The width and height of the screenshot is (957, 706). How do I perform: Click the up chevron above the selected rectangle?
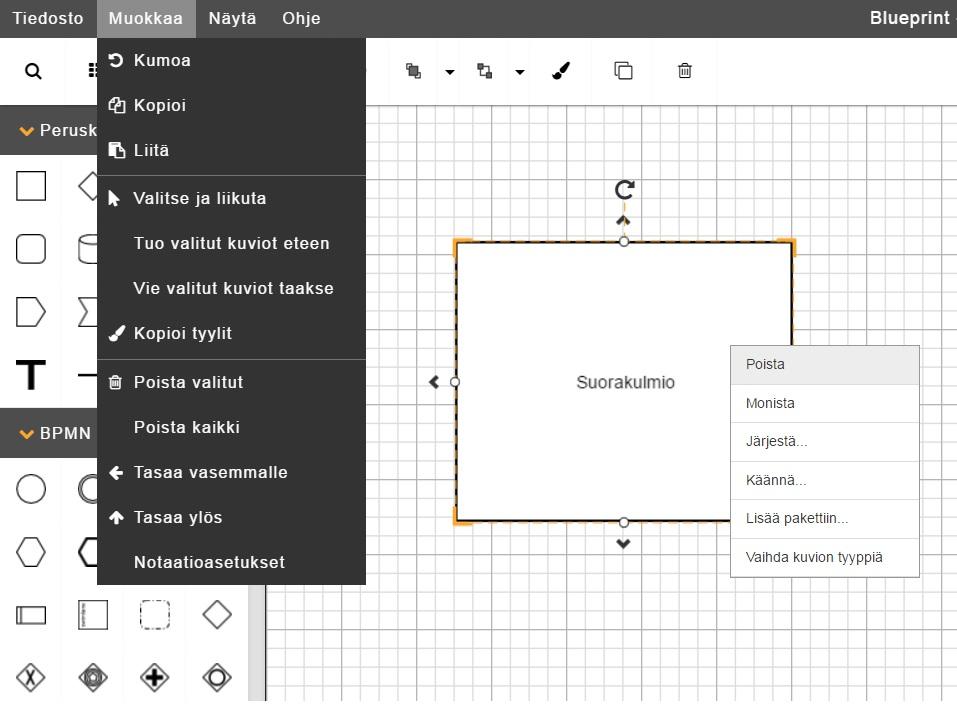click(623, 220)
